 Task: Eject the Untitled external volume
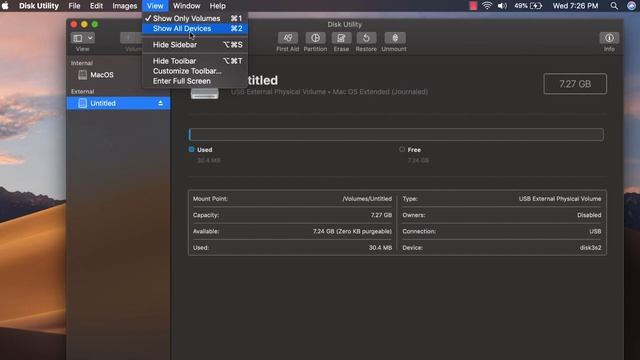(x=160, y=103)
